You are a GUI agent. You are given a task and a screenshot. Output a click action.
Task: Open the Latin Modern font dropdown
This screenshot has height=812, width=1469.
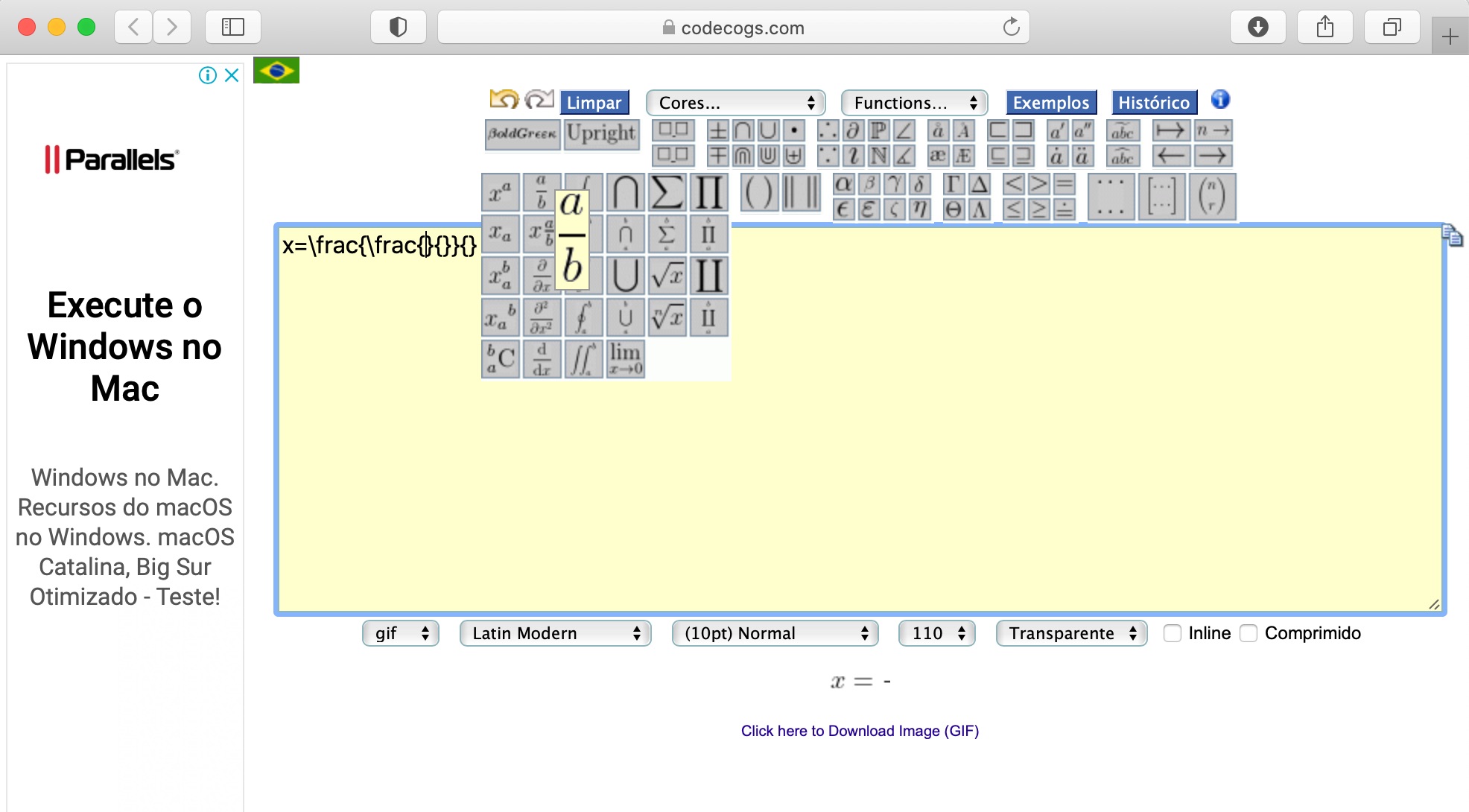556,633
